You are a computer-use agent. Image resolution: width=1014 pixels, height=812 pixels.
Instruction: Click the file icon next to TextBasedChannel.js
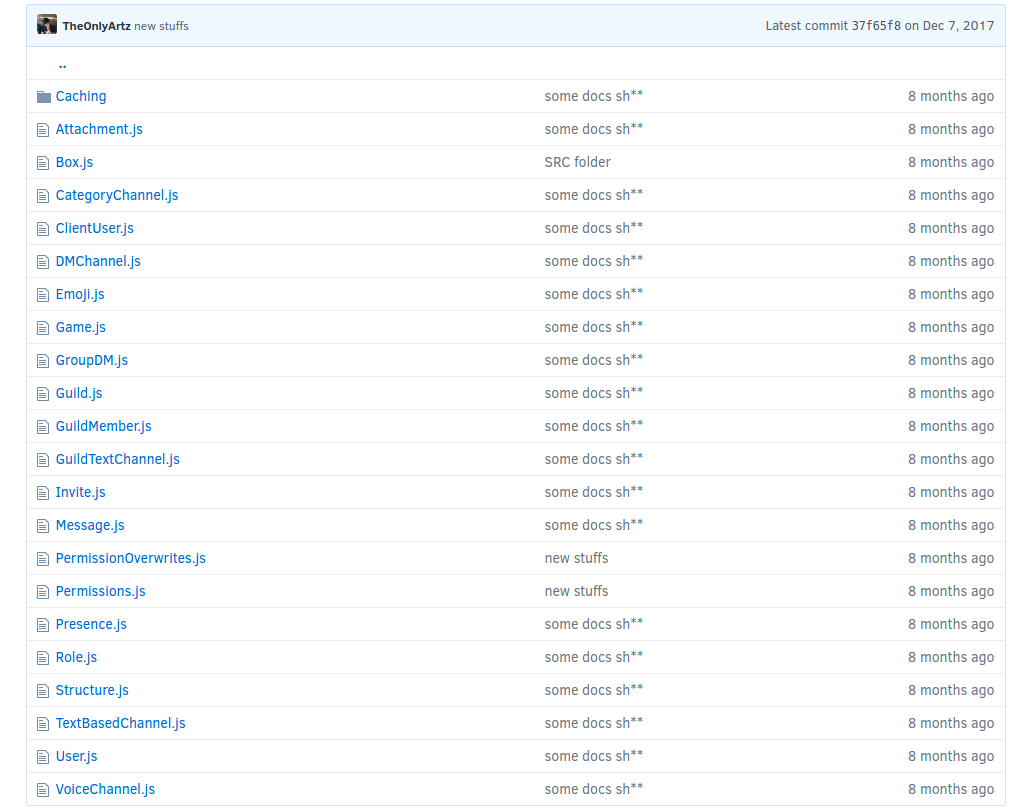coord(43,723)
